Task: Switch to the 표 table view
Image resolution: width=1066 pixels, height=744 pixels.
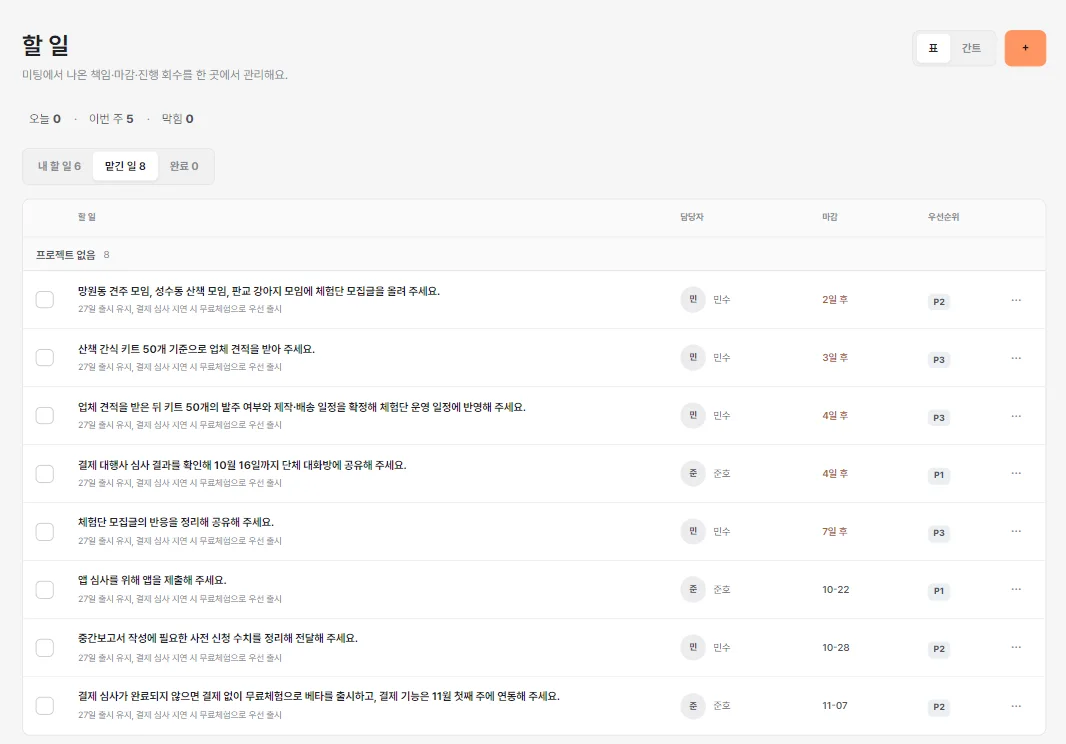Action: [x=933, y=48]
